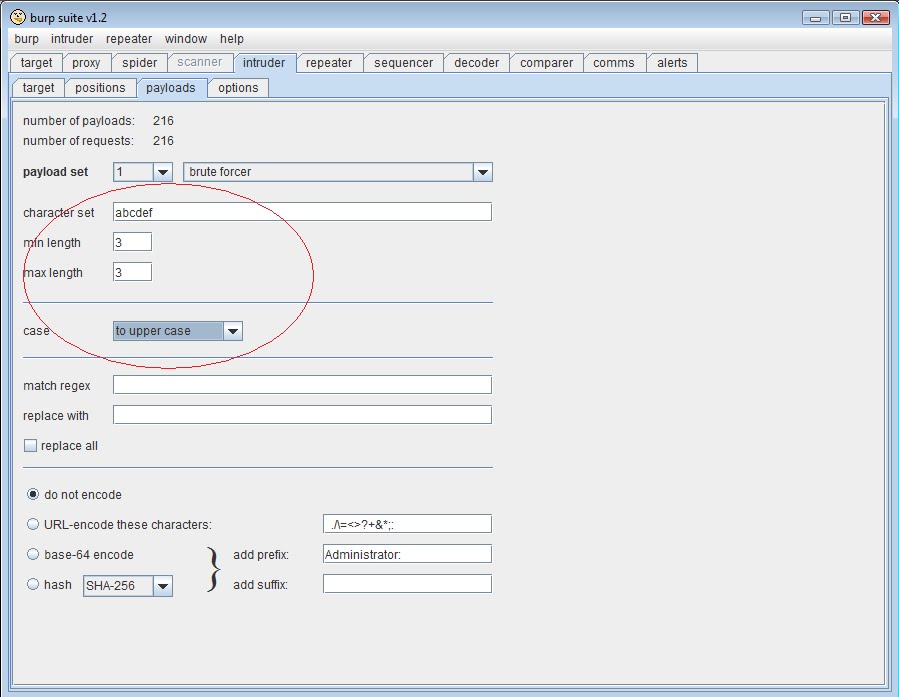Expand the brute forcer payload type dropdown

483,172
